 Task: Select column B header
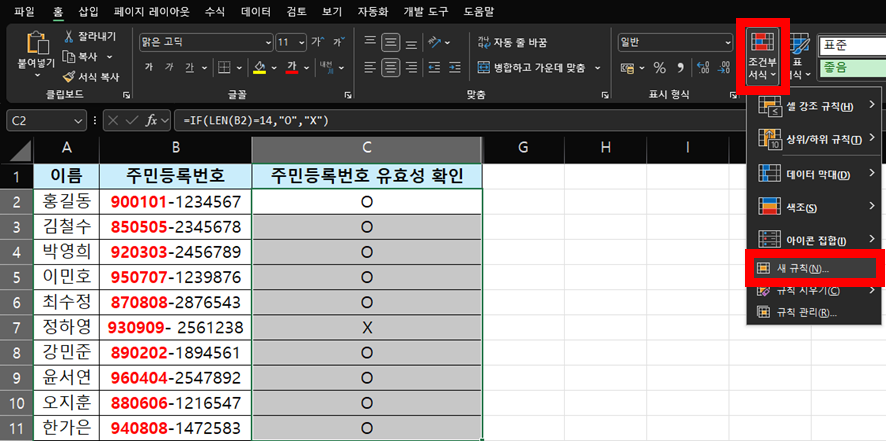[176, 148]
